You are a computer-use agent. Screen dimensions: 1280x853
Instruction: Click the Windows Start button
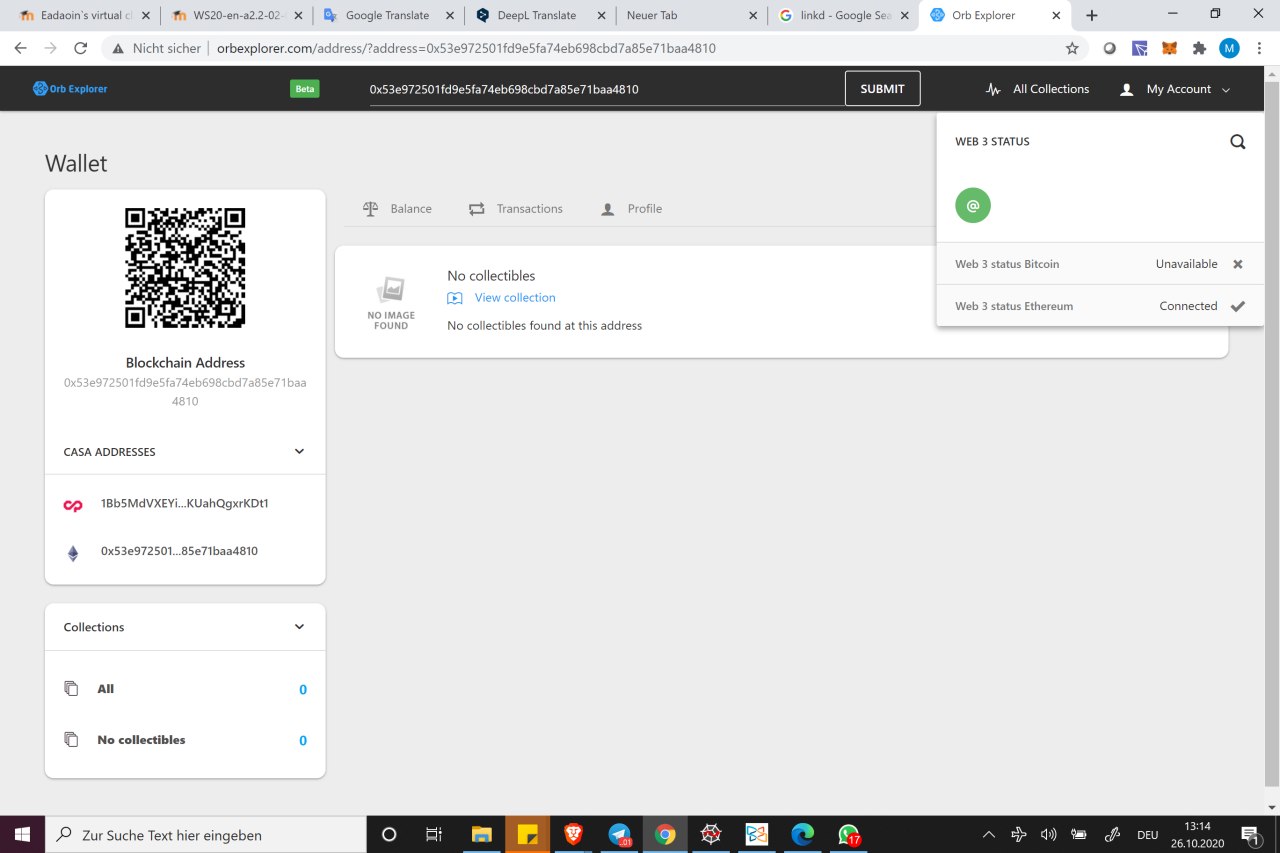pos(22,834)
